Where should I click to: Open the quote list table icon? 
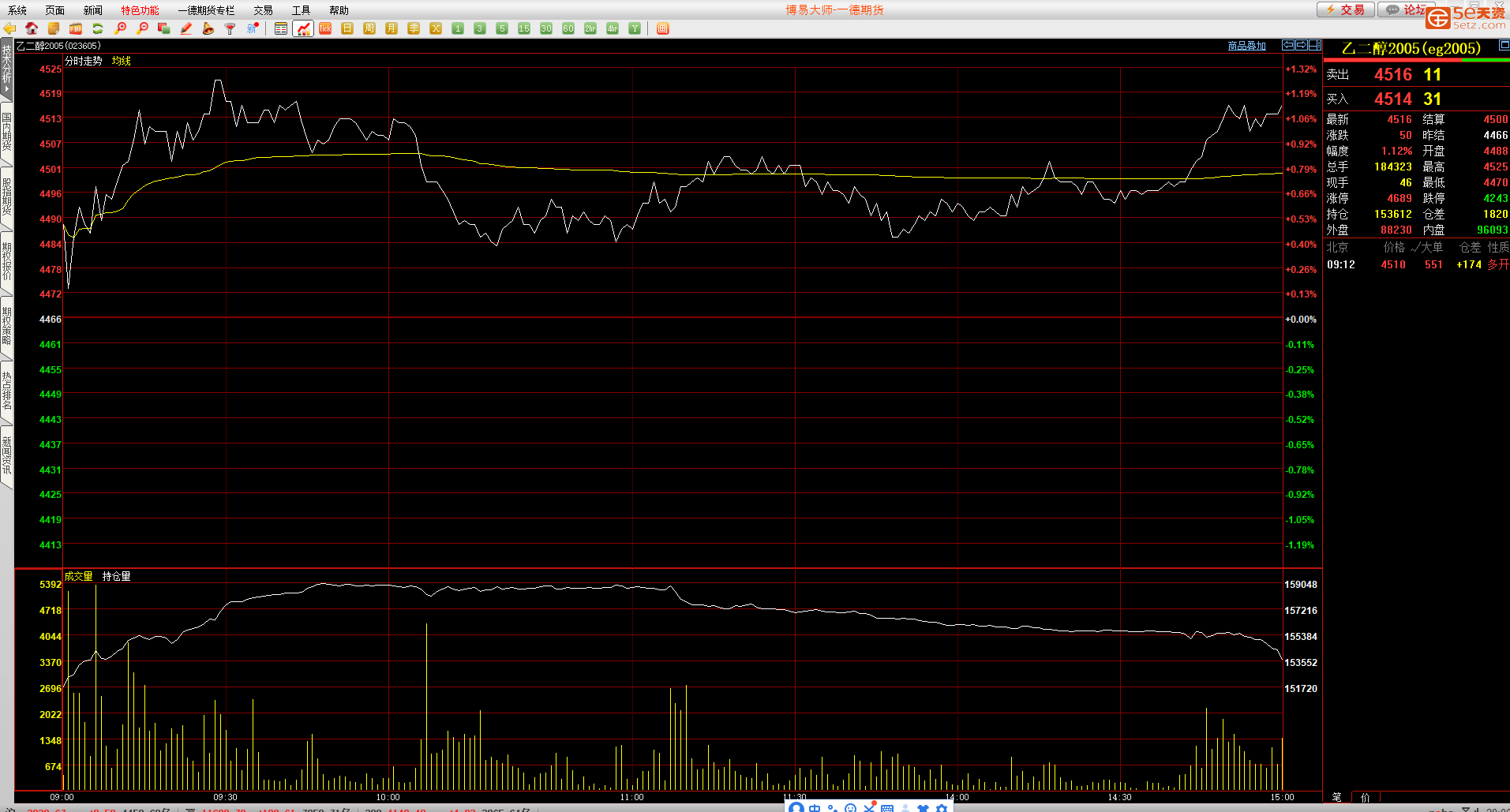point(281,28)
